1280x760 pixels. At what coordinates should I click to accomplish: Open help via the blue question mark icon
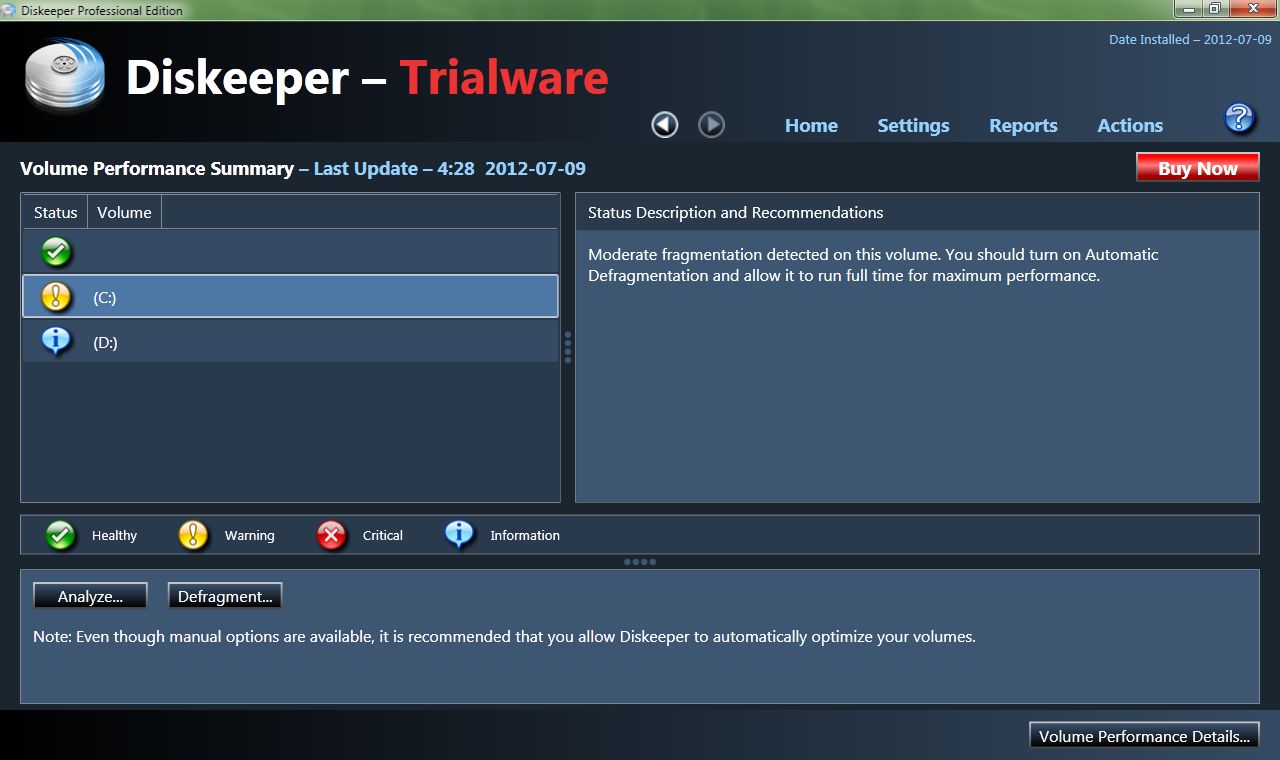[1239, 118]
